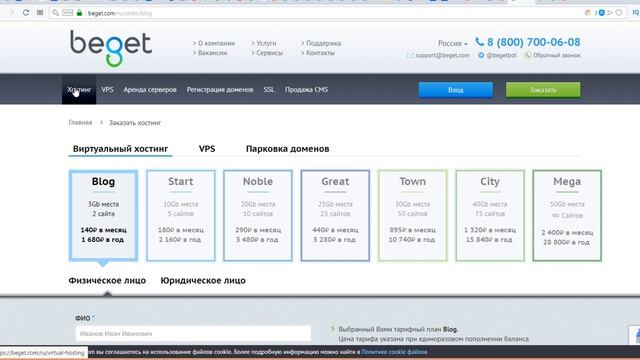Open the speed dial grid icon

point(40,13)
